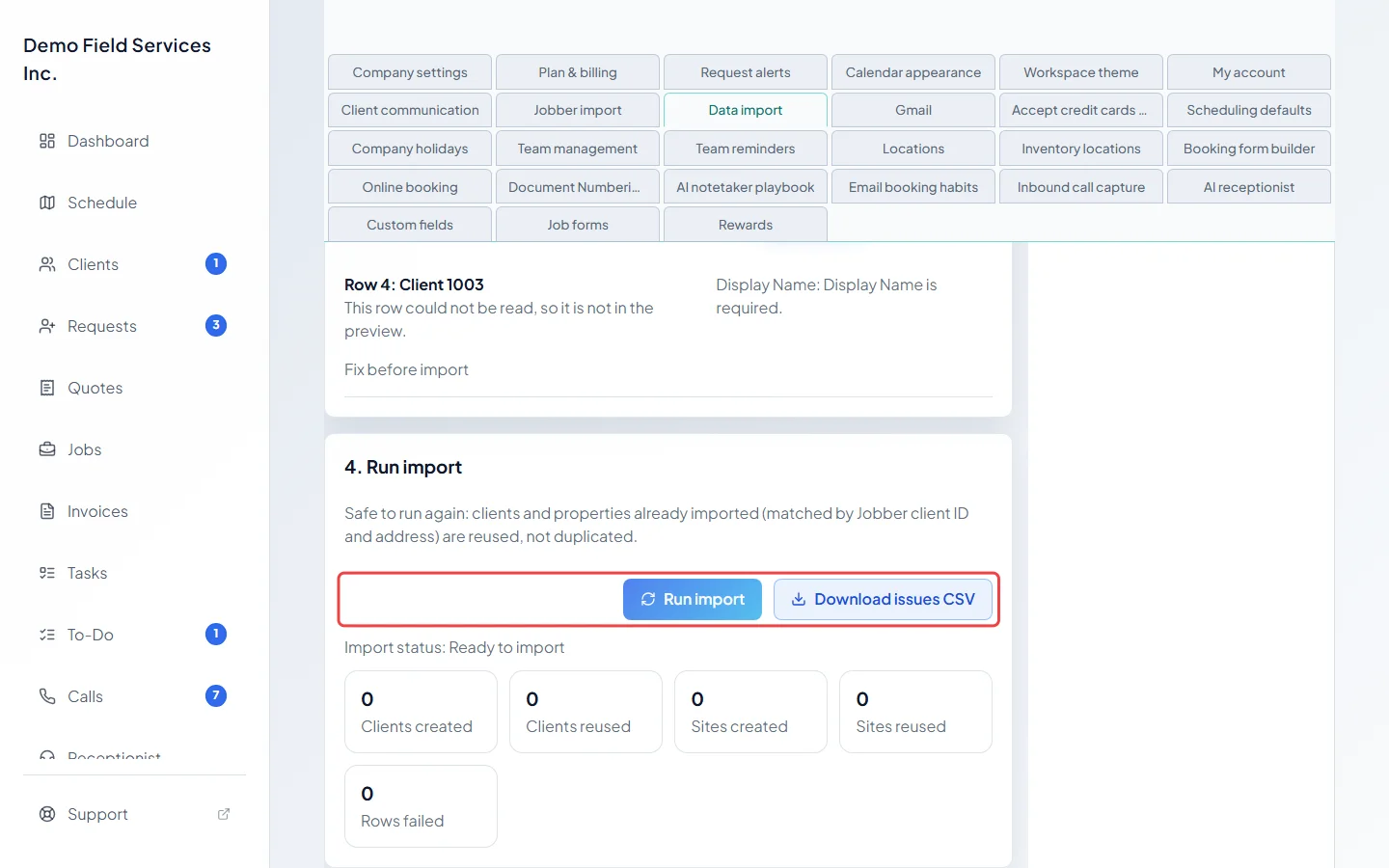Click the Tasks list icon

pos(47,573)
